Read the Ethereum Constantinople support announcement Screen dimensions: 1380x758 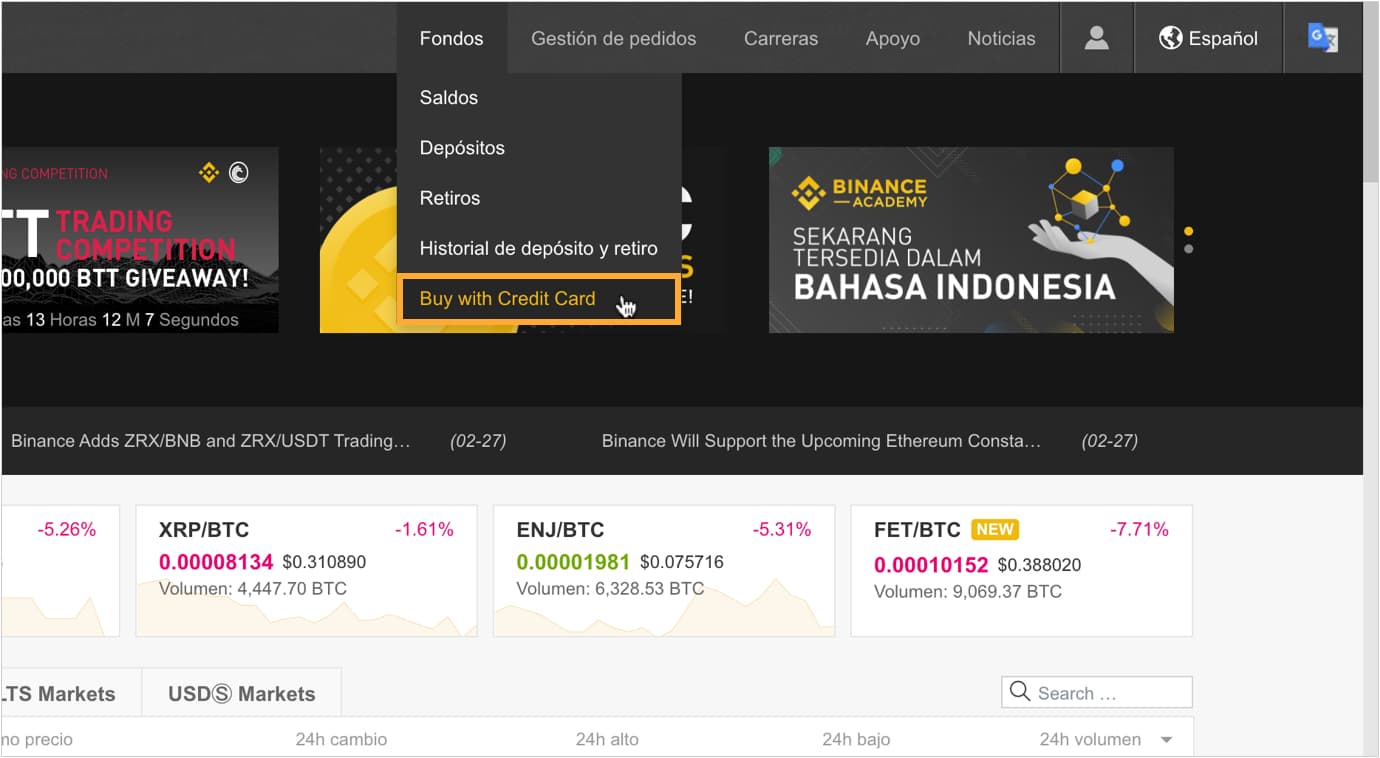coord(821,440)
